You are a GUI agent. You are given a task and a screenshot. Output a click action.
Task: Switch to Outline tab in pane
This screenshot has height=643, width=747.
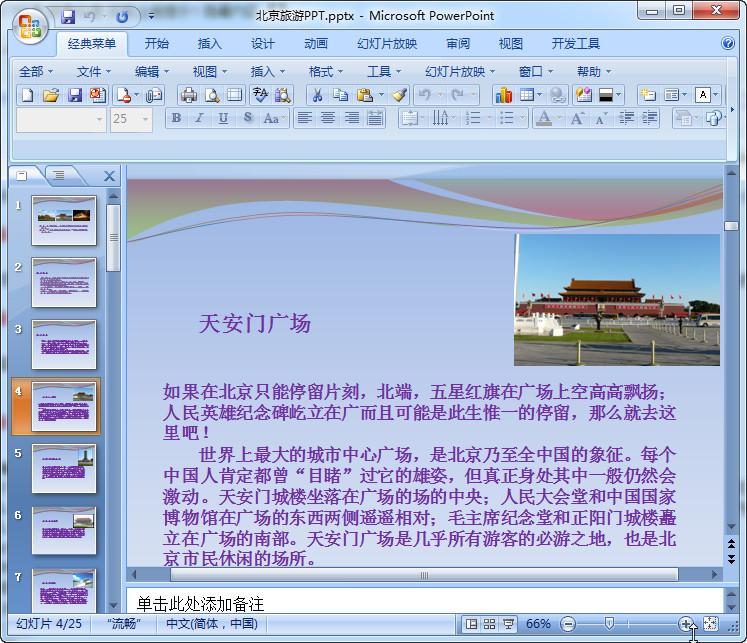click(59, 176)
